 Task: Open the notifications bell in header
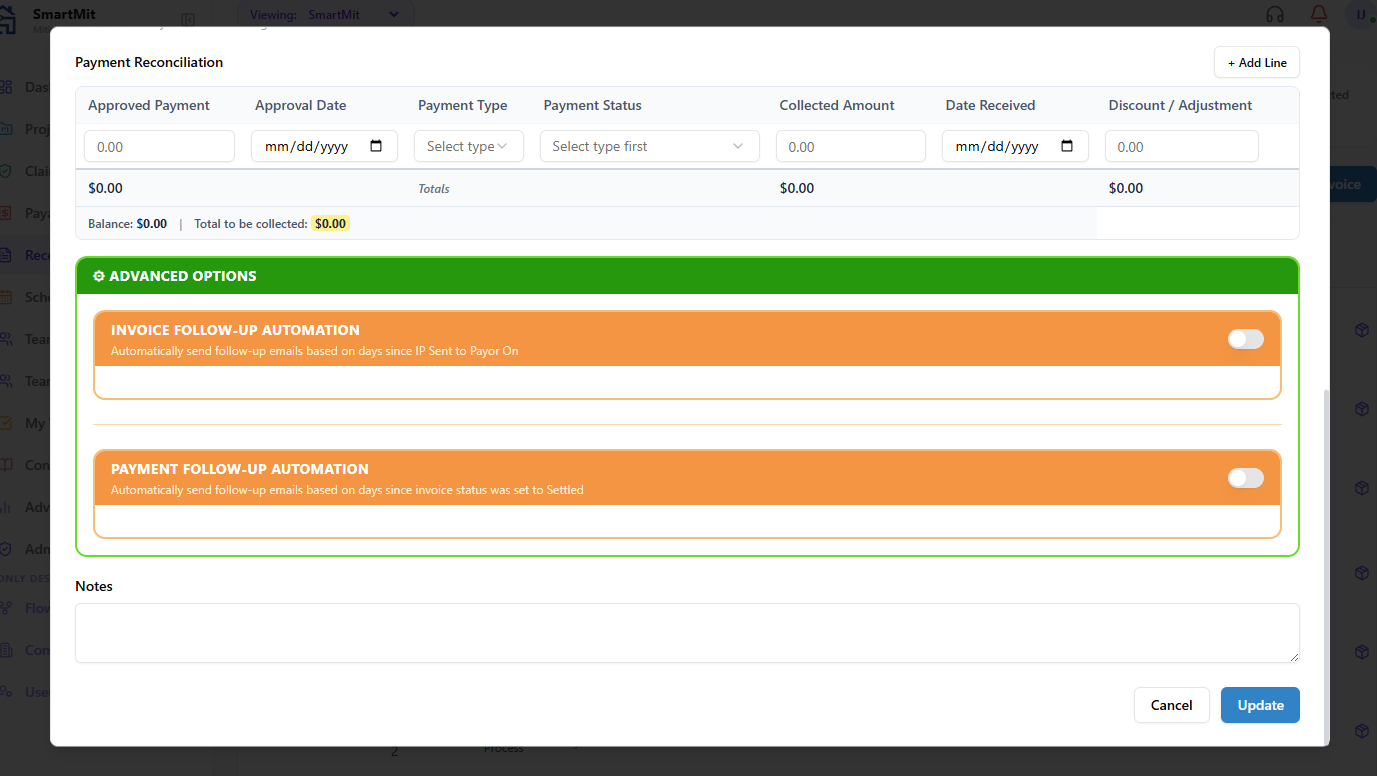coord(1319,14)
